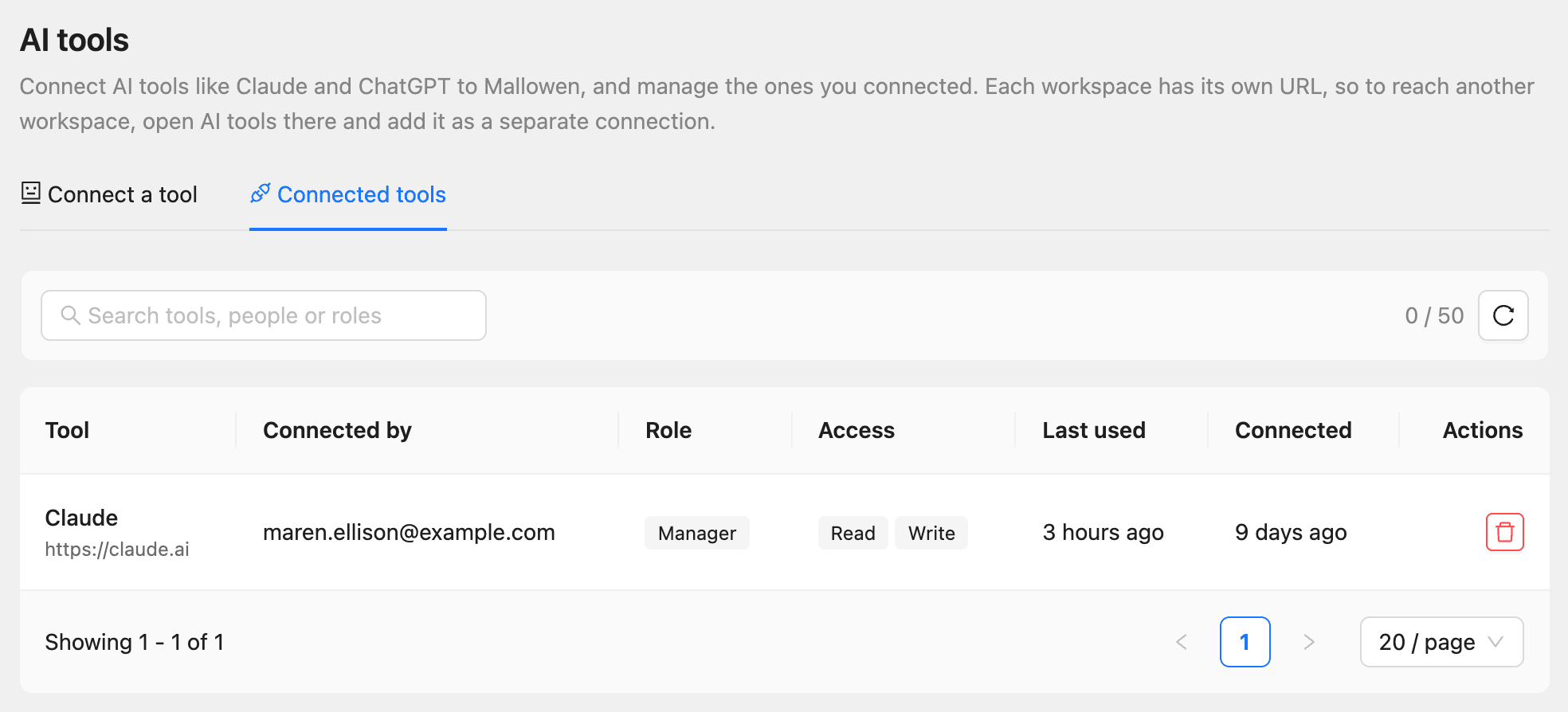Open the 20 / page size dropdown
Viewport: 1568px width, 712px height.
[x=1441, y=642]
